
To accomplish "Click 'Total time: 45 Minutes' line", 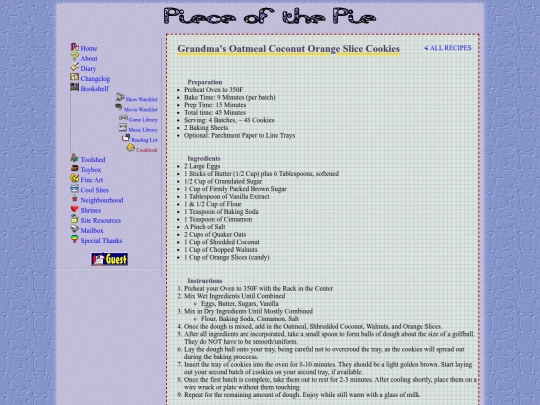I will tap(215, 113).
